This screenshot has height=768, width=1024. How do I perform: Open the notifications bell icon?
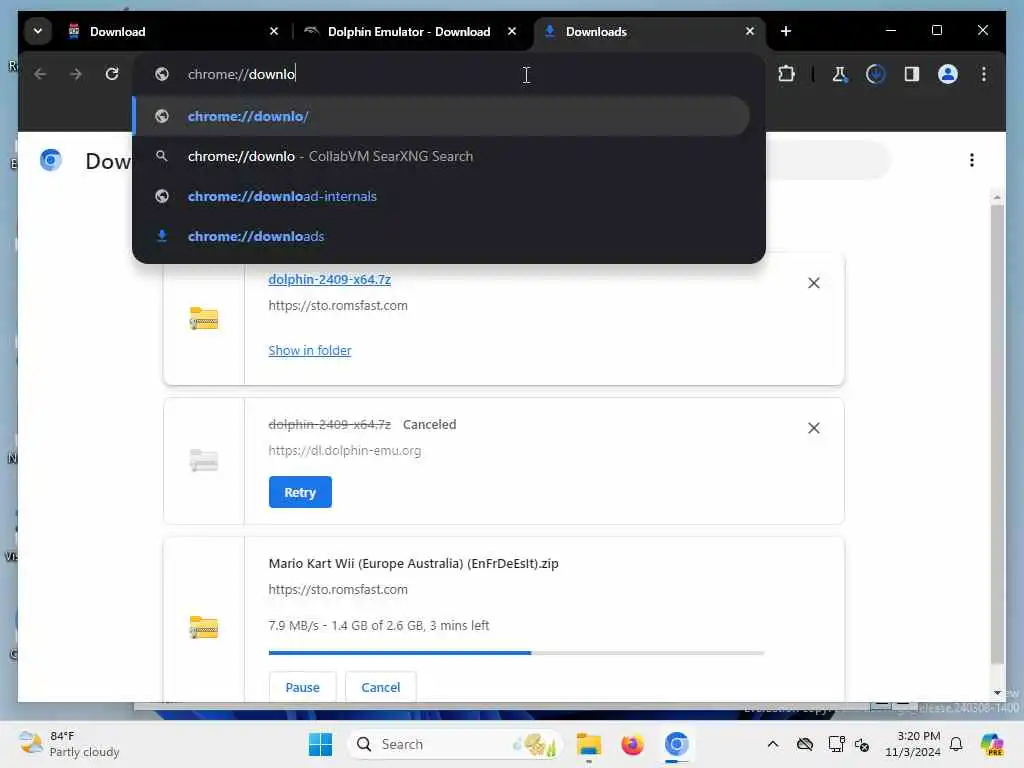click(x=956, y=744)
